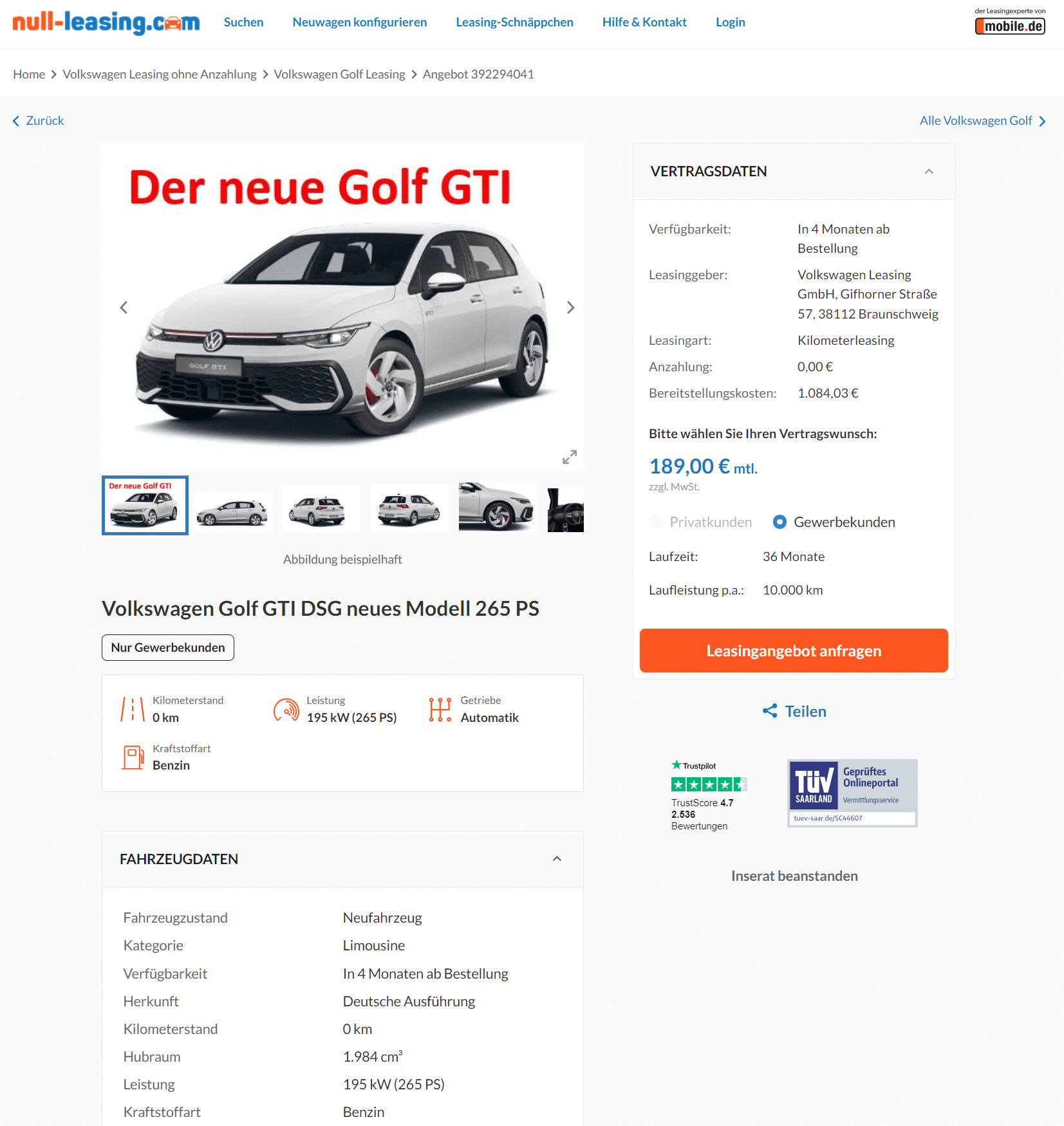Open the mobile.de logo link

tap(1010, 21)
